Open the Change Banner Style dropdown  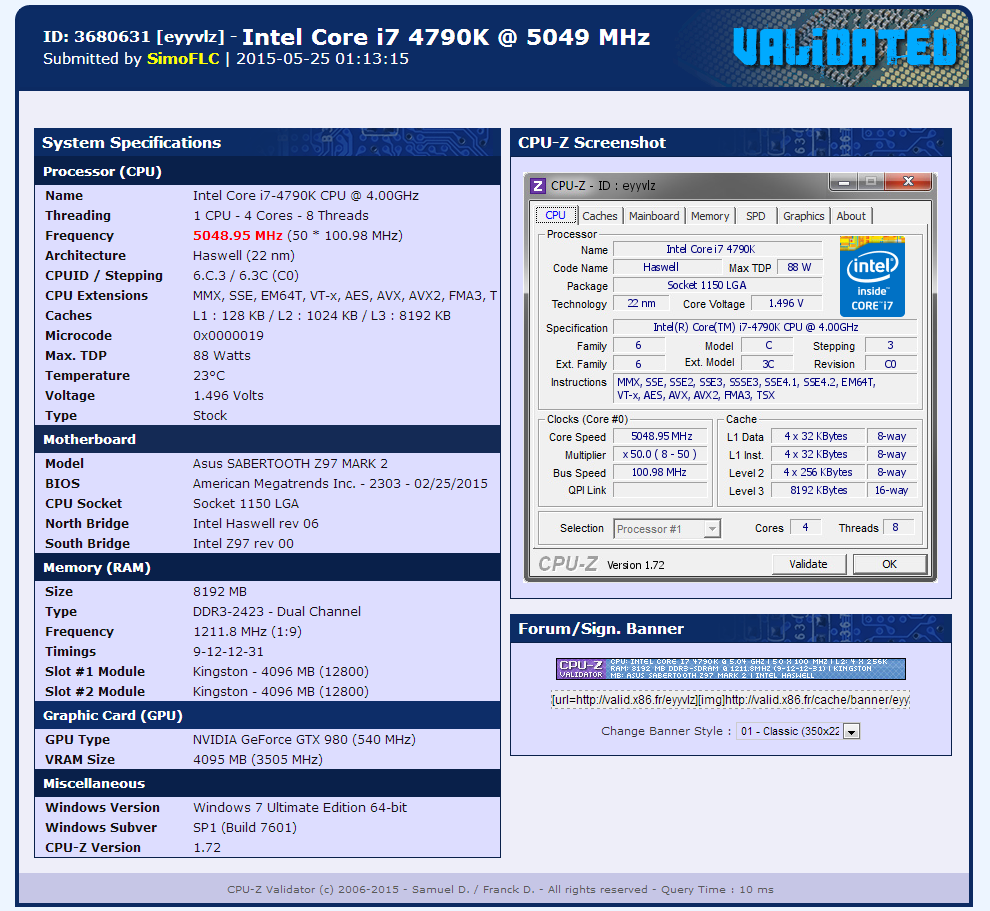tap(798, 731)
